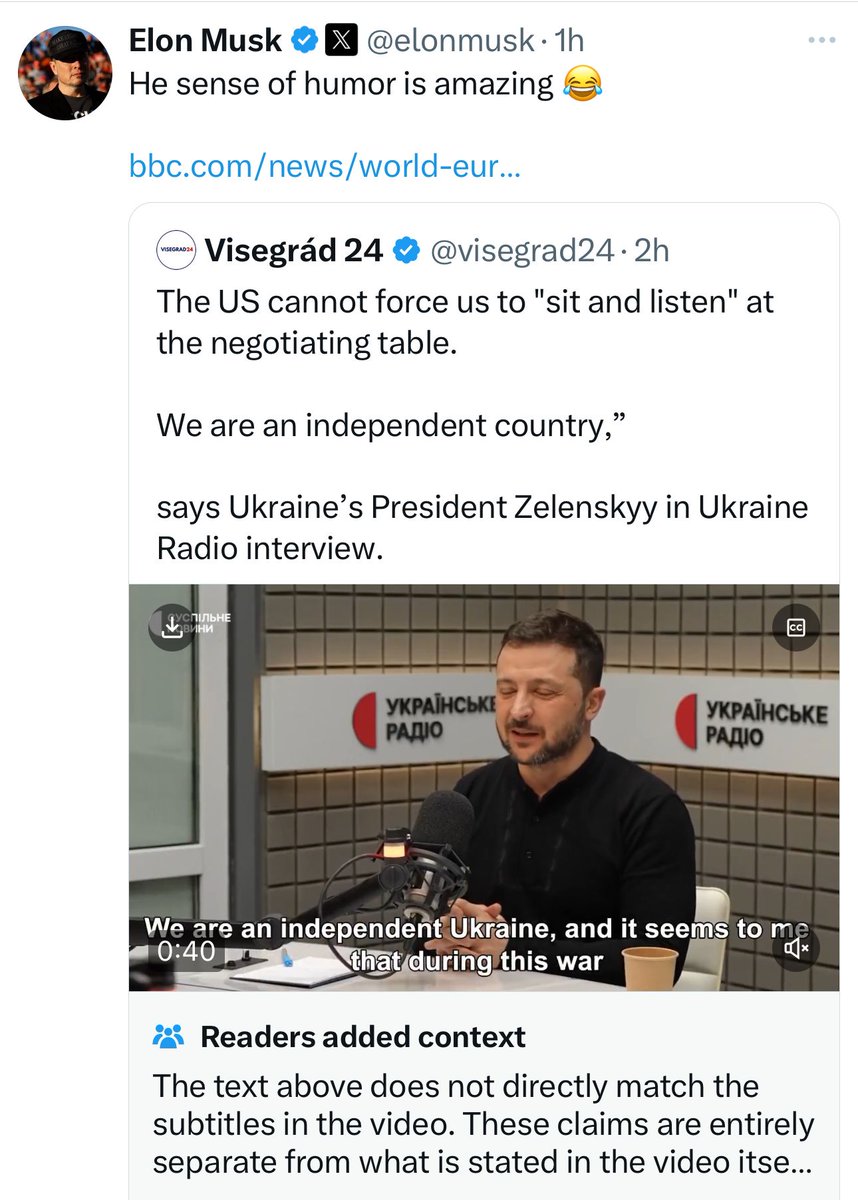Open the bbc.com/news/world-eur… link
858x1200 pixels.
(x=326, y=167)
